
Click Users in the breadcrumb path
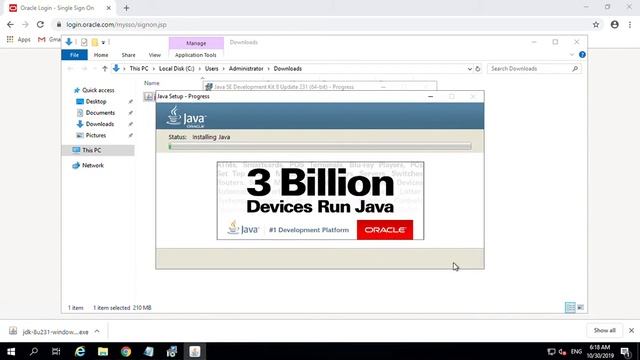tap(211, 69)
